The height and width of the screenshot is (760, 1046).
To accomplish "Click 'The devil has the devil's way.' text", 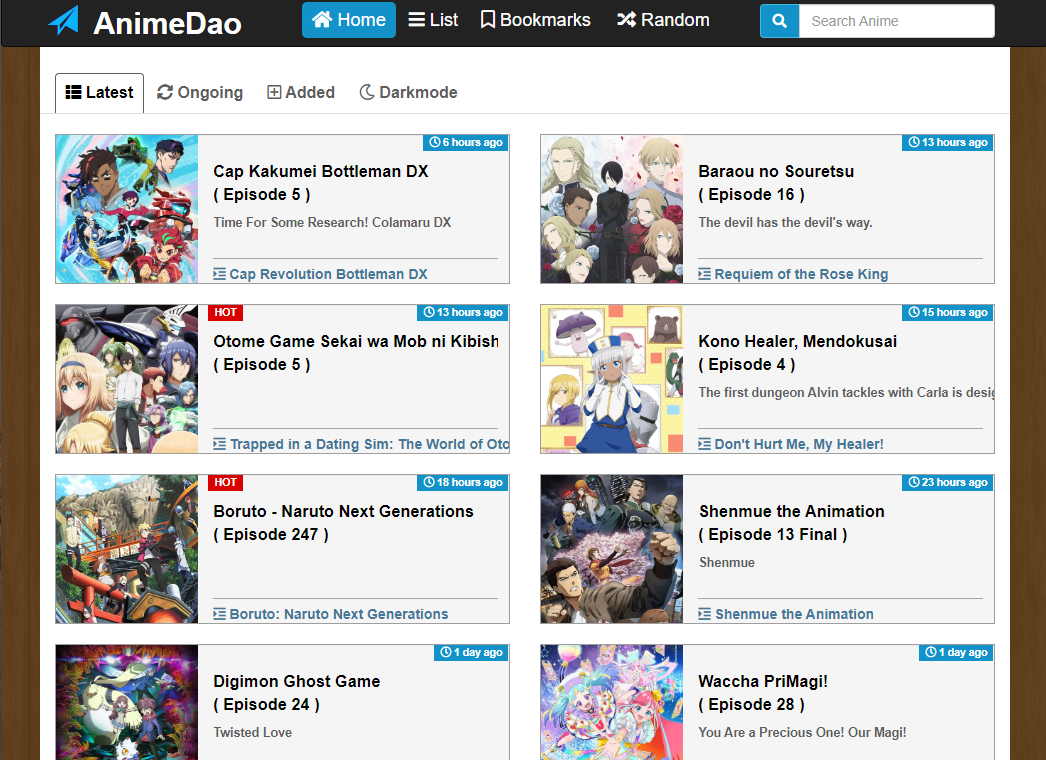I will [785, 223].
